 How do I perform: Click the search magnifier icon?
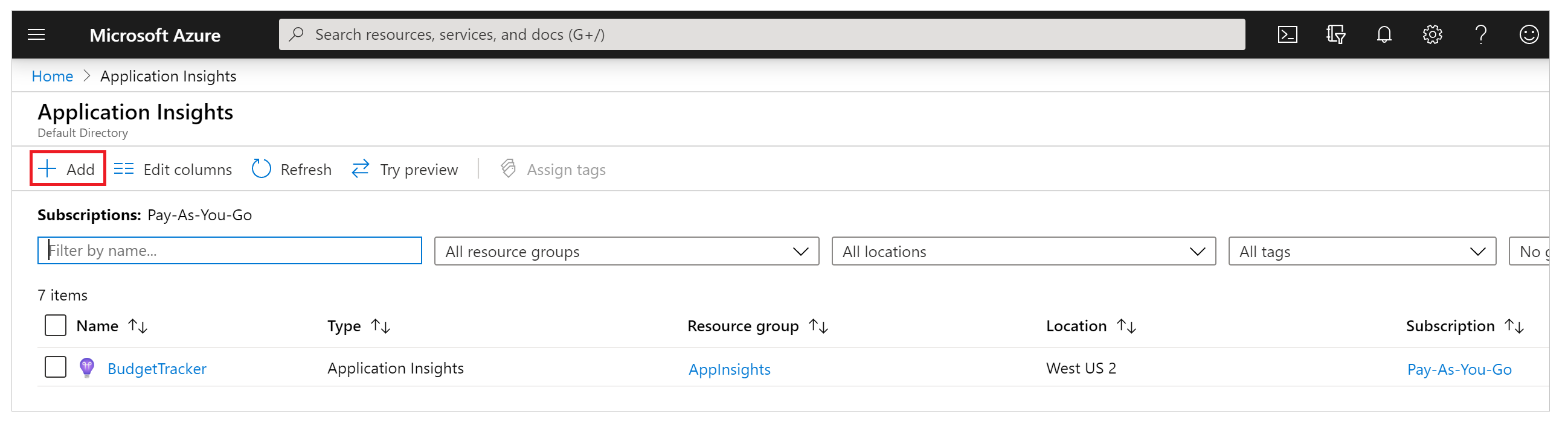(x=297, y=34)
